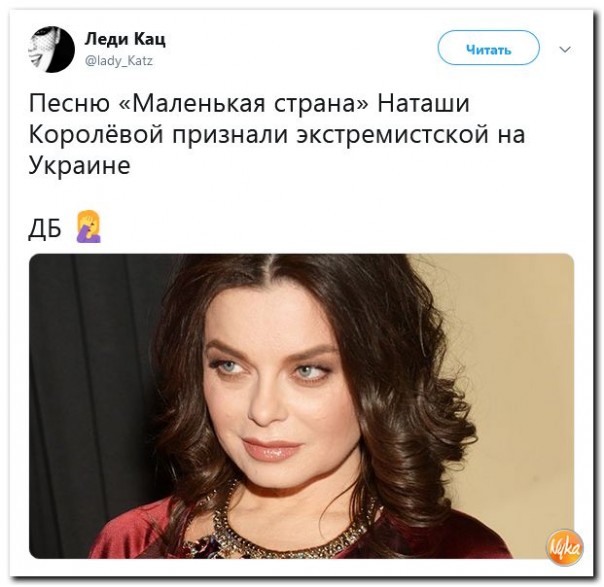Open the Леди Кац display name link

pyautogui.click(x=125, y=39)
